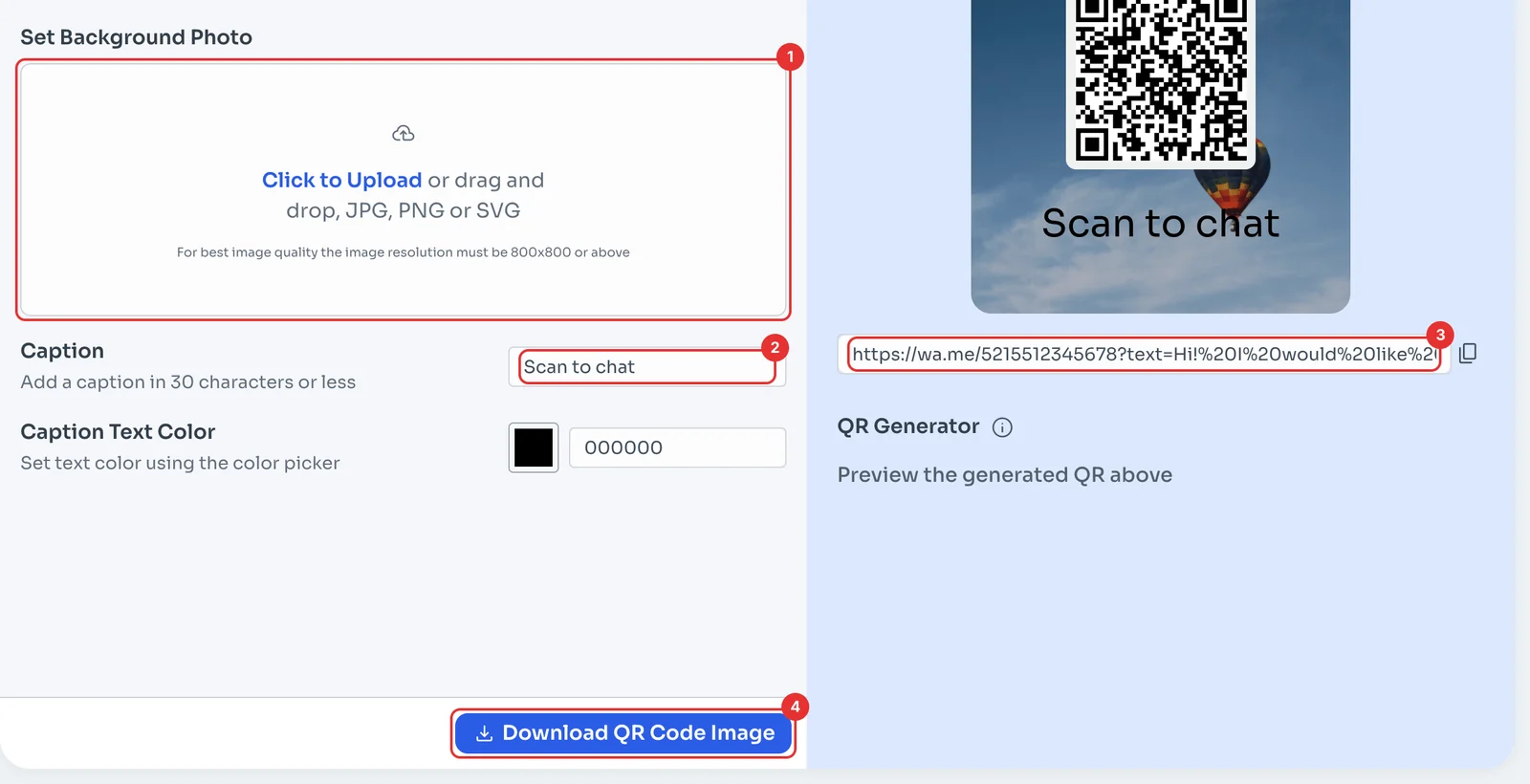Click the 800x800 image resolution note
This screenshot has height=784, width=1530.
pyautogui.click(x=404, y=252)
